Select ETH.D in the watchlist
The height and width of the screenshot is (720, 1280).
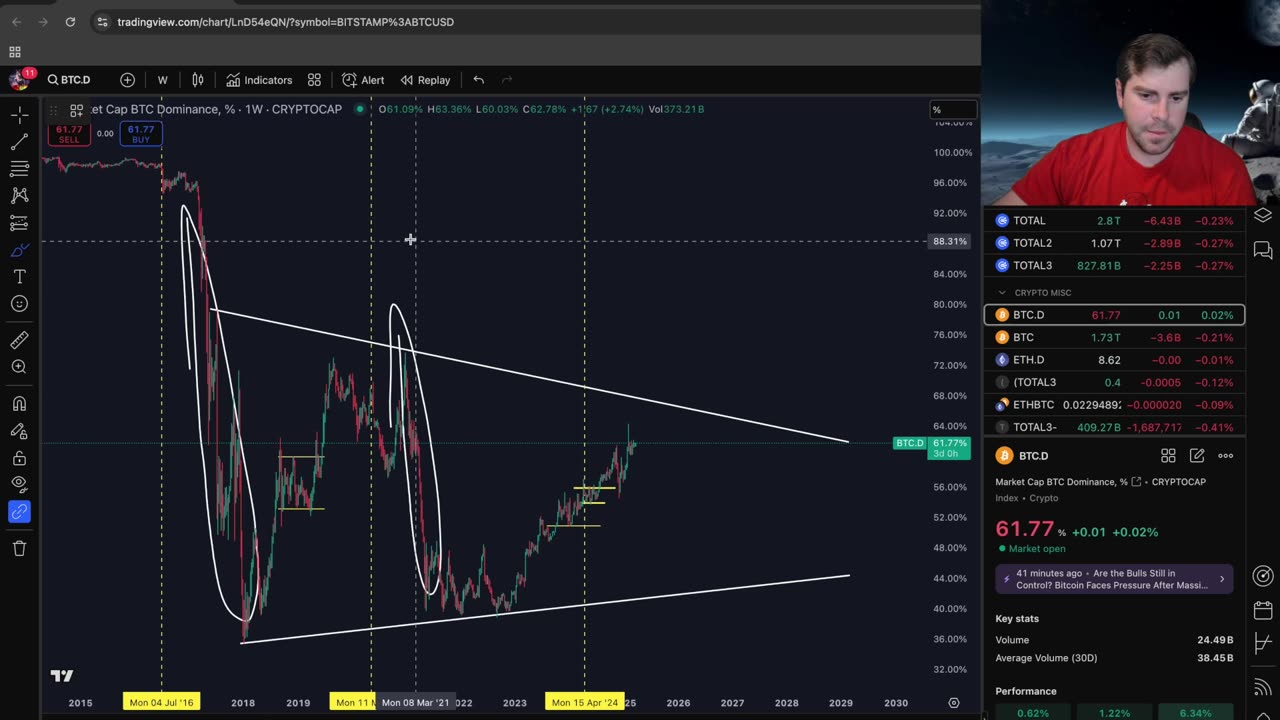pyautogui.click(x=1115, y=360)
